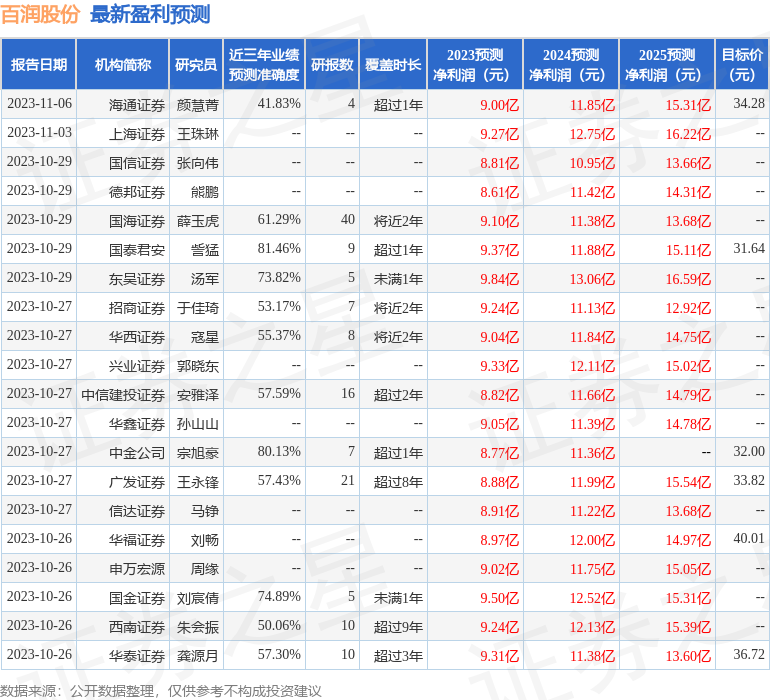Click the 2023-11-03 report date
Viewport: 770px width, 700px height.
coord(39,132)
